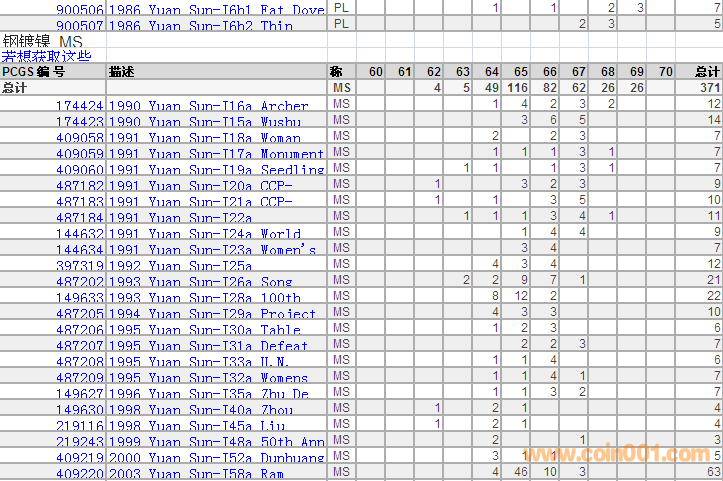The height and width of the screenshot is (481, 723).
Task: Select PCGS number 149633 link
Action: (x=79, y=298)
